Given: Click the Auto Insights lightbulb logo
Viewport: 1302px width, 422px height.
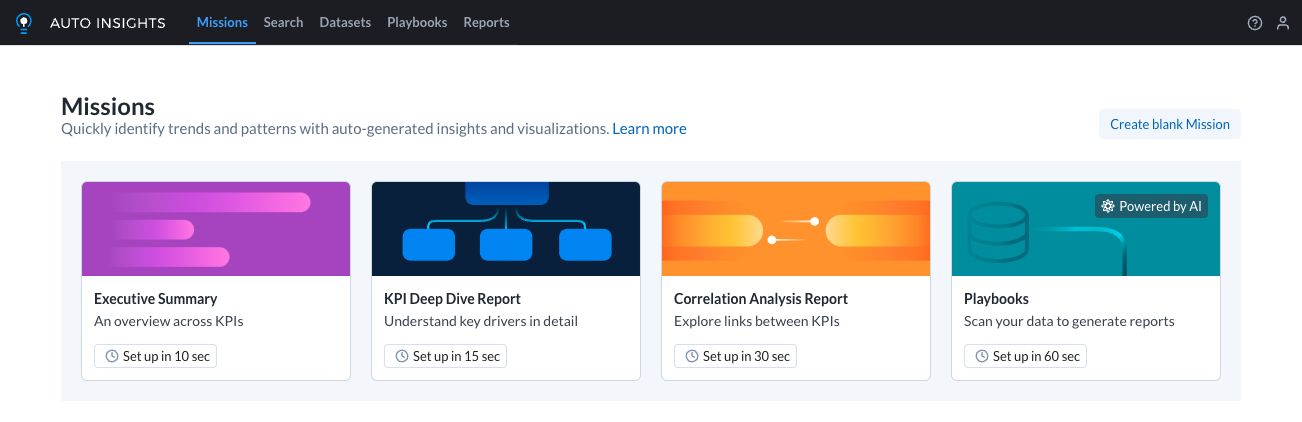Looking at the screenshot, I should [24, 22].
